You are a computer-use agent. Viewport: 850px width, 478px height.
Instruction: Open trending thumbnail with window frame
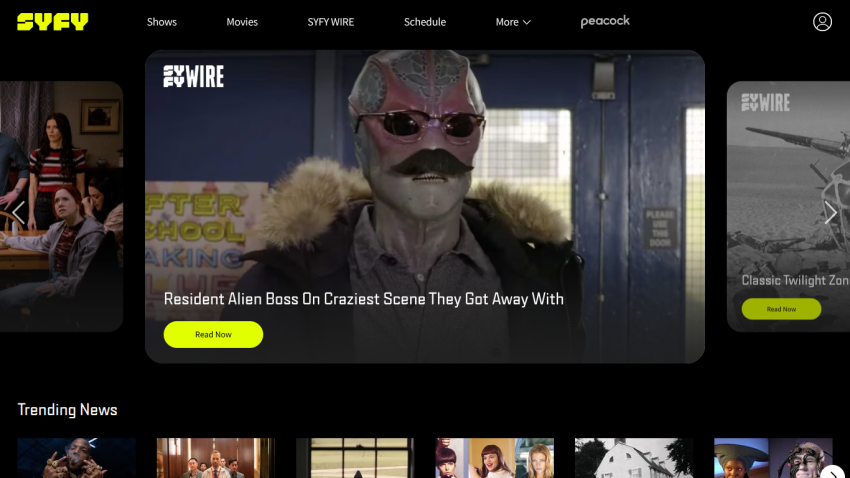(355, 458)
